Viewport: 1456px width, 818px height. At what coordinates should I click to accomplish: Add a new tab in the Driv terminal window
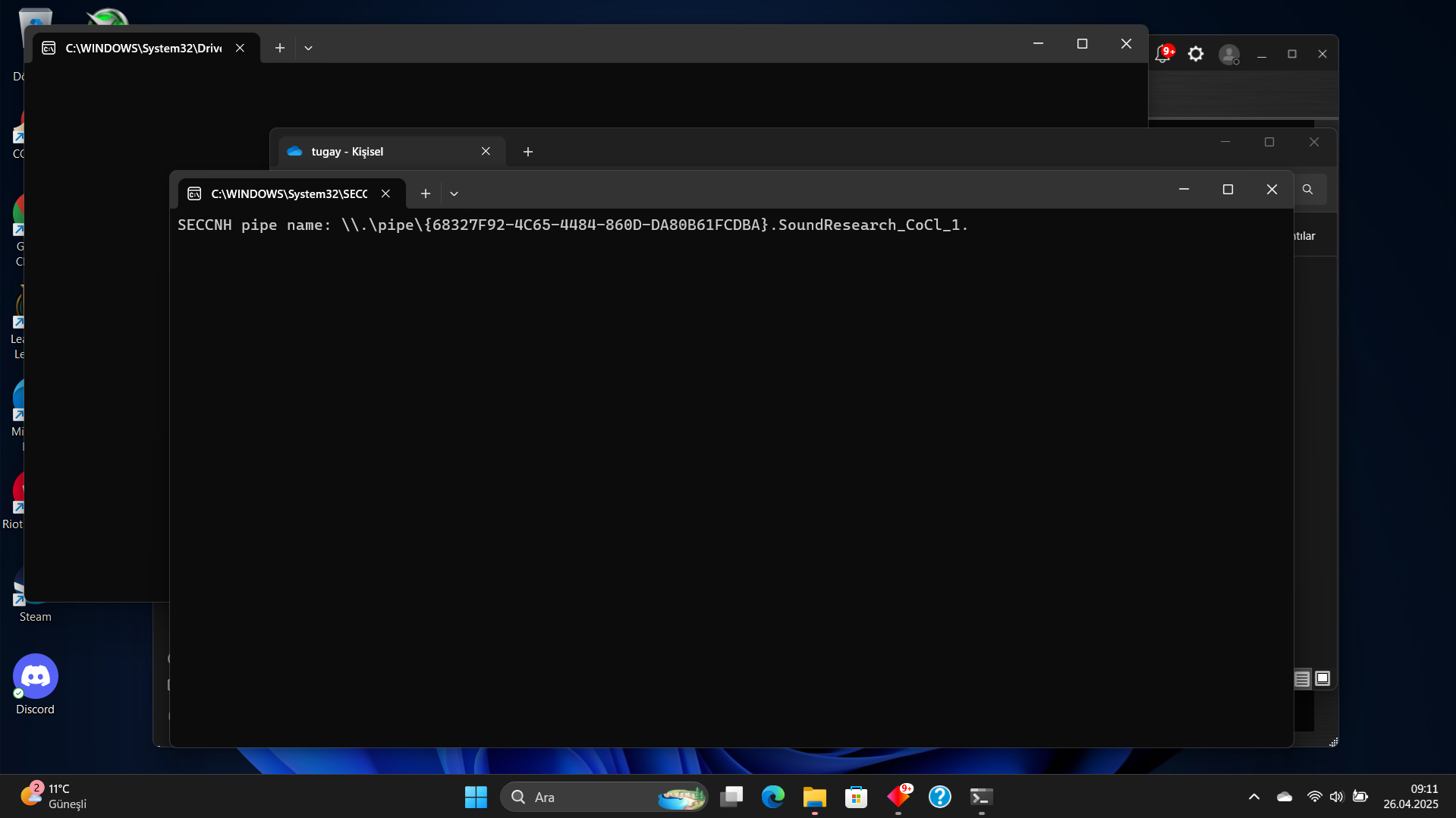point(280,48)
